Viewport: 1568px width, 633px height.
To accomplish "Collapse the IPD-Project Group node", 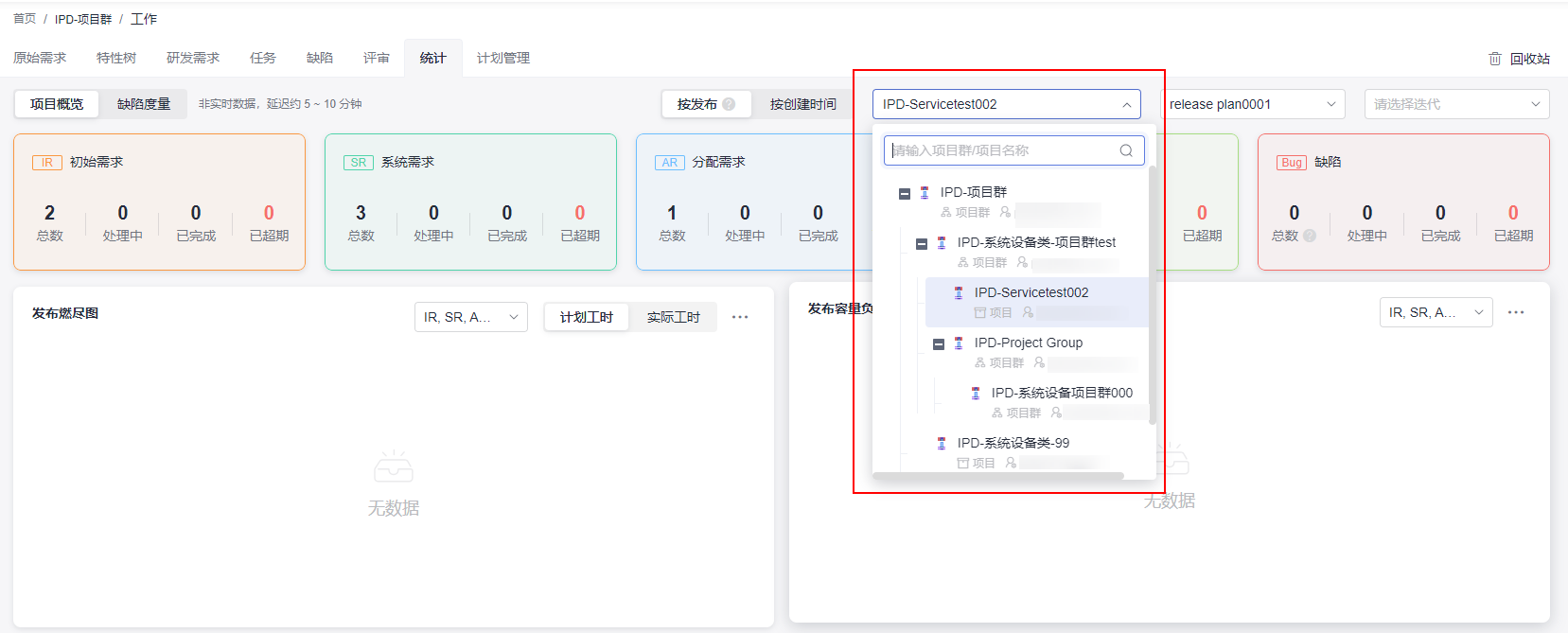I will click(x=939, y=344).
